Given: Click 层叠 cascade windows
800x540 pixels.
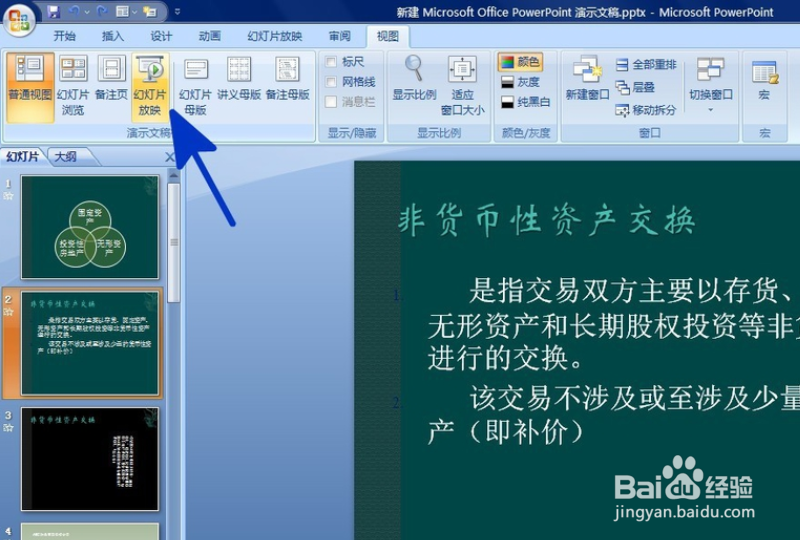Looking at the screenshot, I should [x=635, y=87].
